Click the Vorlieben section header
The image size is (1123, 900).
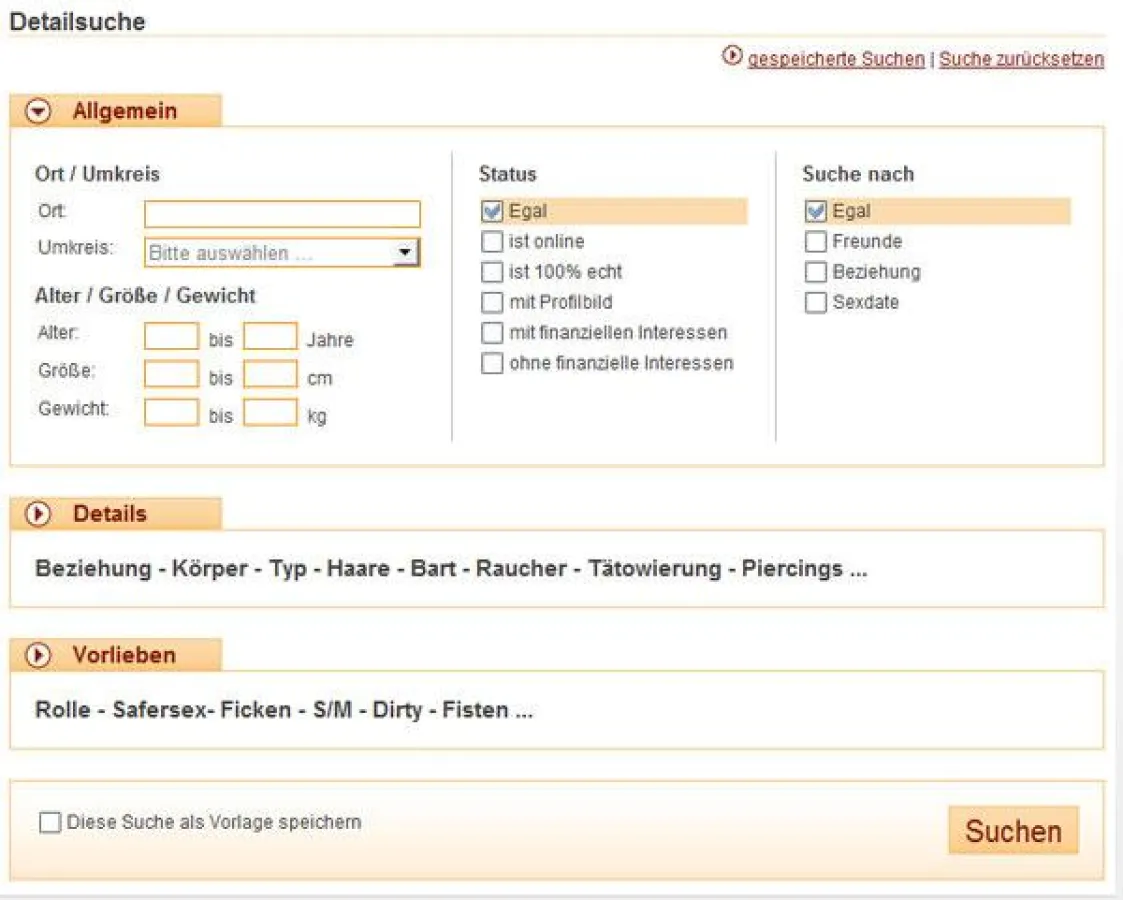(x=123, y=656)
